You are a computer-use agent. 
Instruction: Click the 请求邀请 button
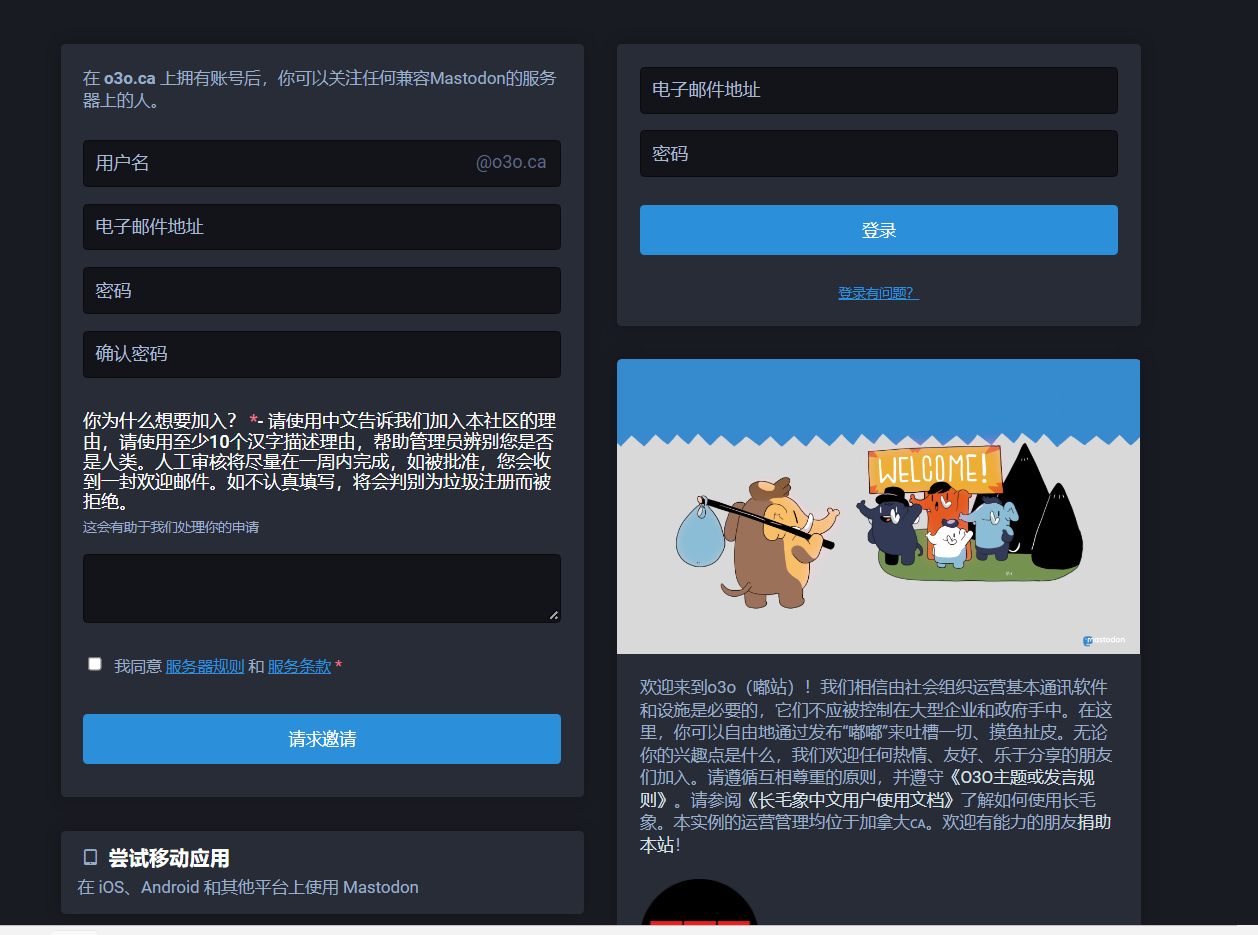coord(321,739)
